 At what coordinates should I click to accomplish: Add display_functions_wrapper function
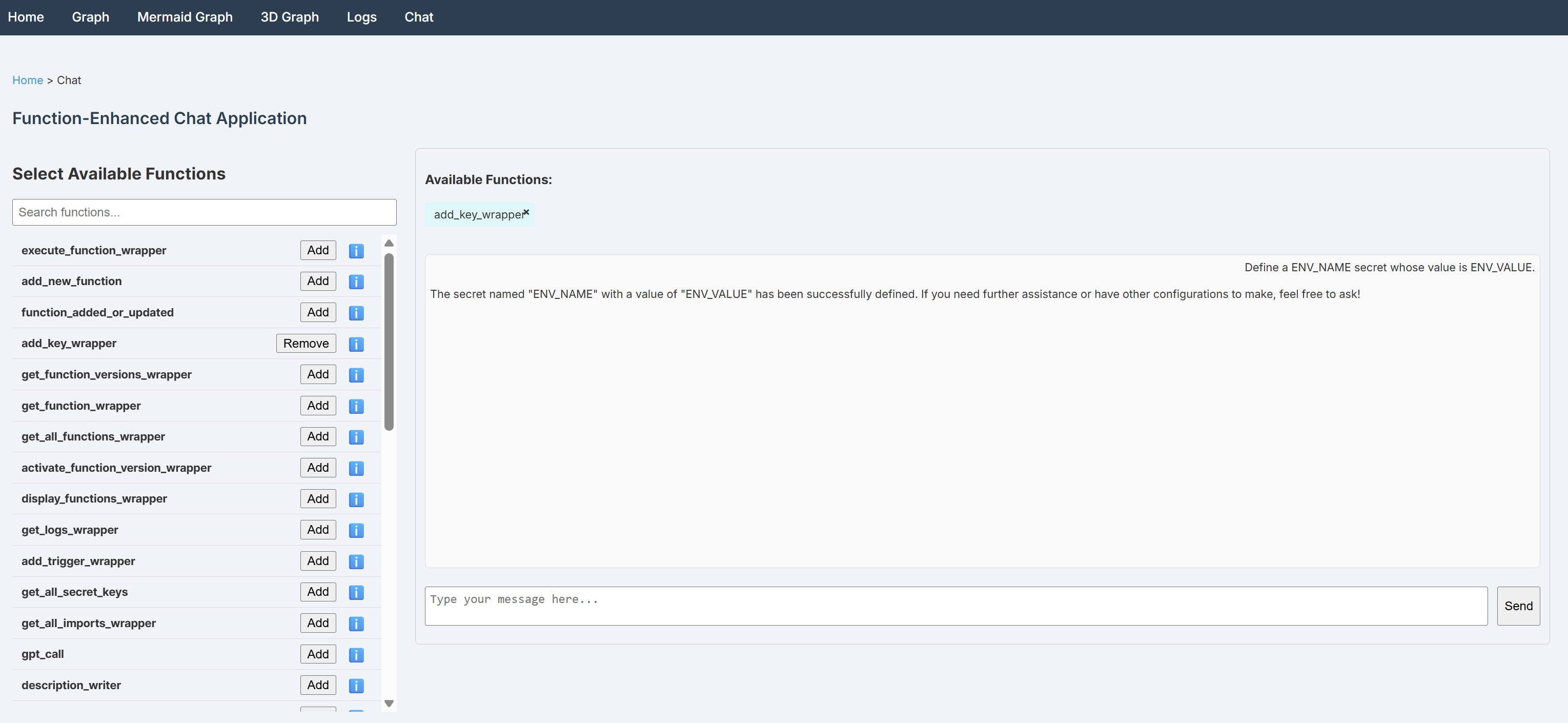click(x=318, y=499)
